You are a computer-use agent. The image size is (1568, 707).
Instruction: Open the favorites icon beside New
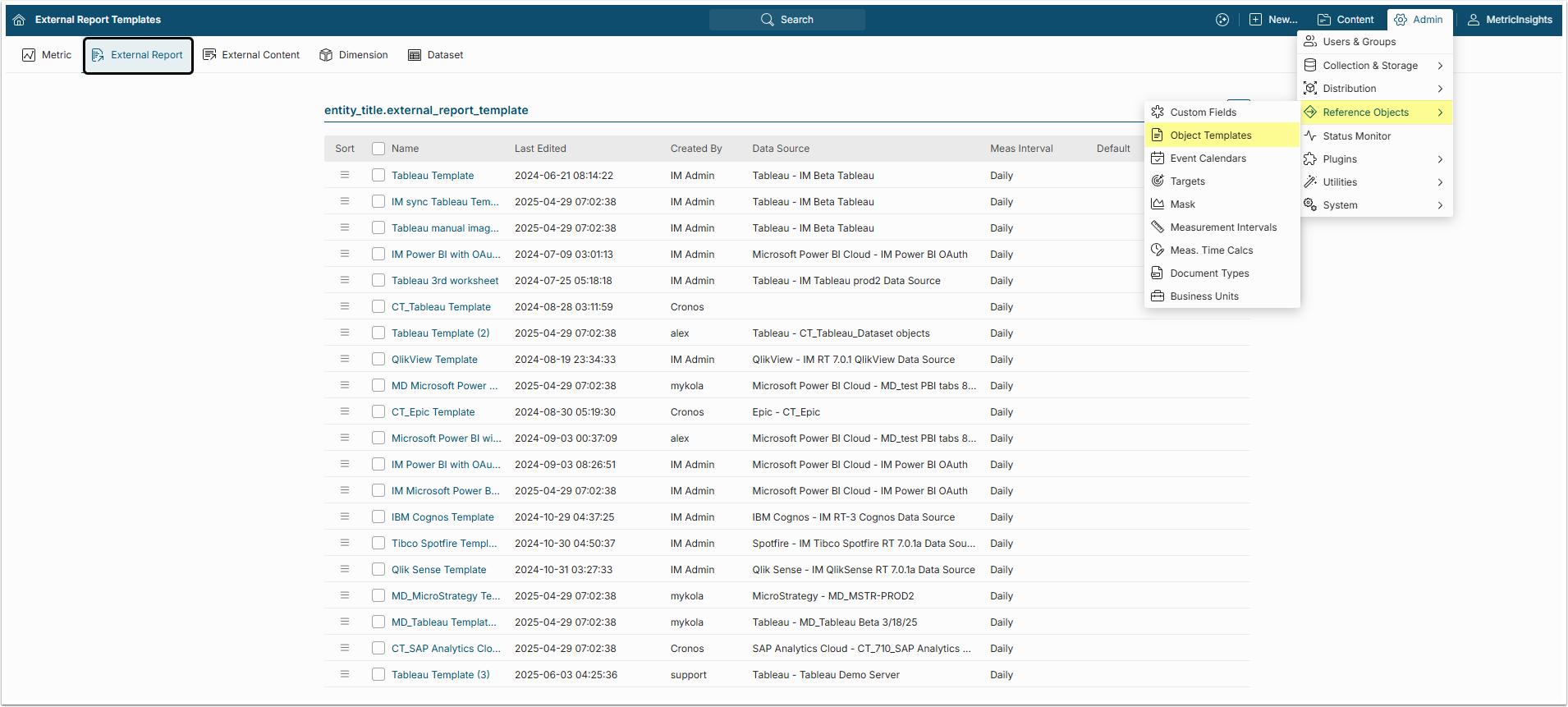pyautogui.click(x=1222, y=20)
